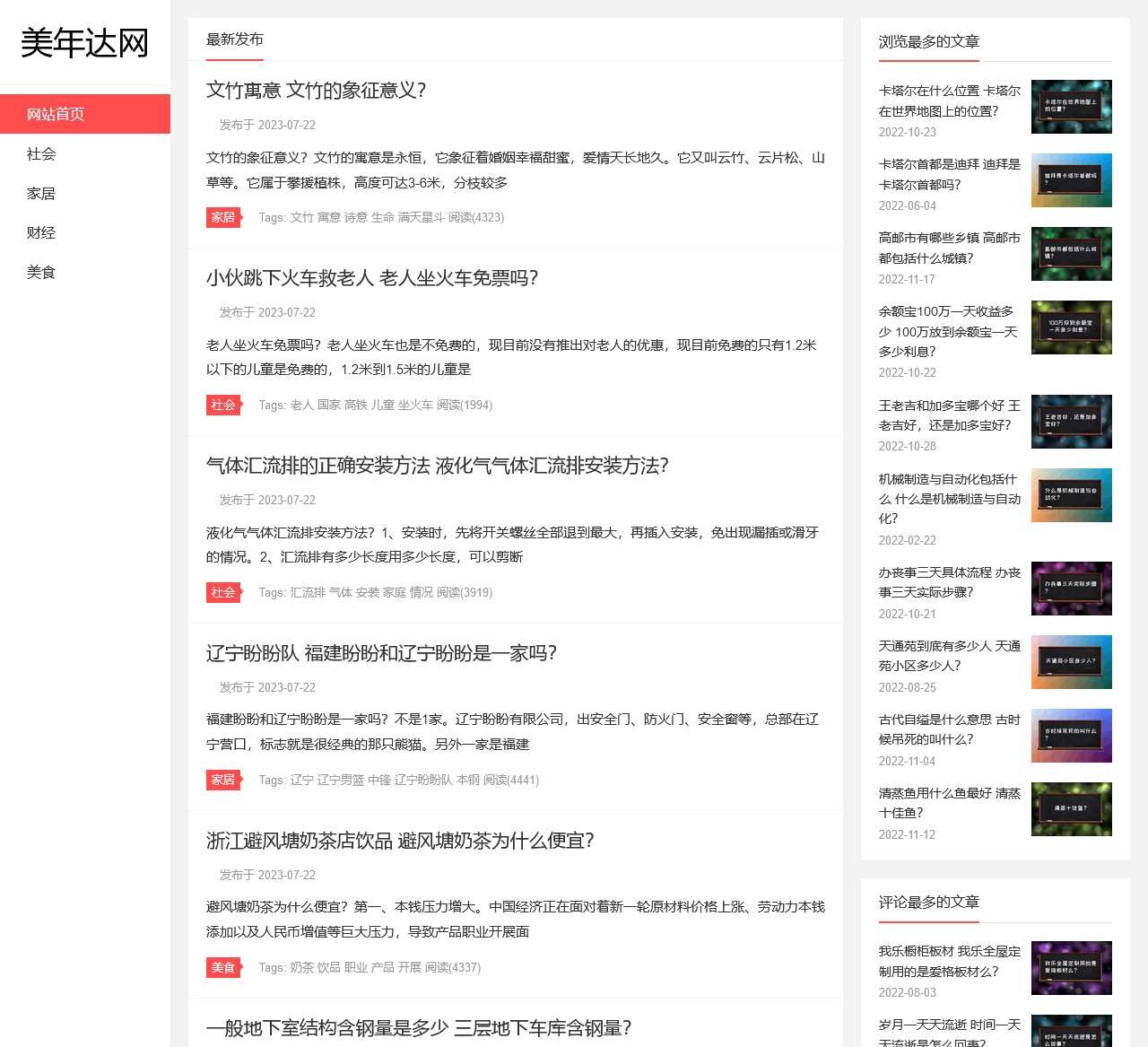Open the 美年达网 site logo homepage

click(84, 42)
